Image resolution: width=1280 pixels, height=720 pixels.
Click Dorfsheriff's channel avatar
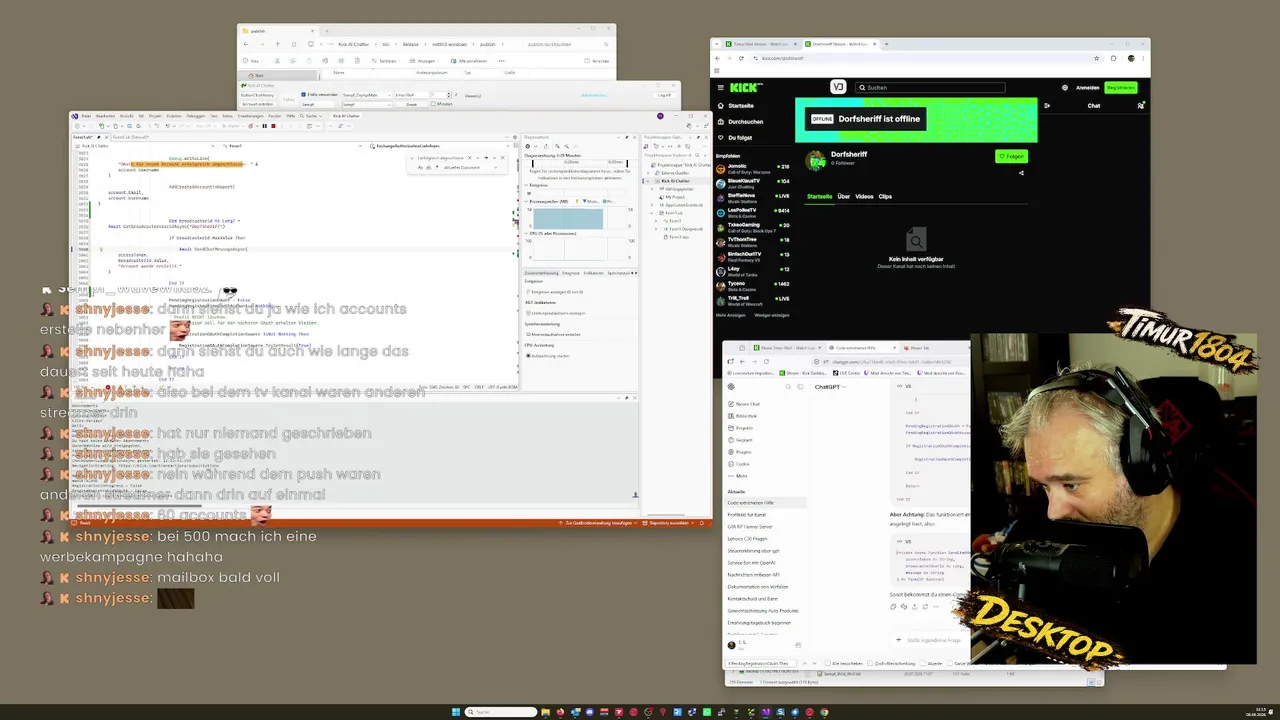[x=815, y=161]
